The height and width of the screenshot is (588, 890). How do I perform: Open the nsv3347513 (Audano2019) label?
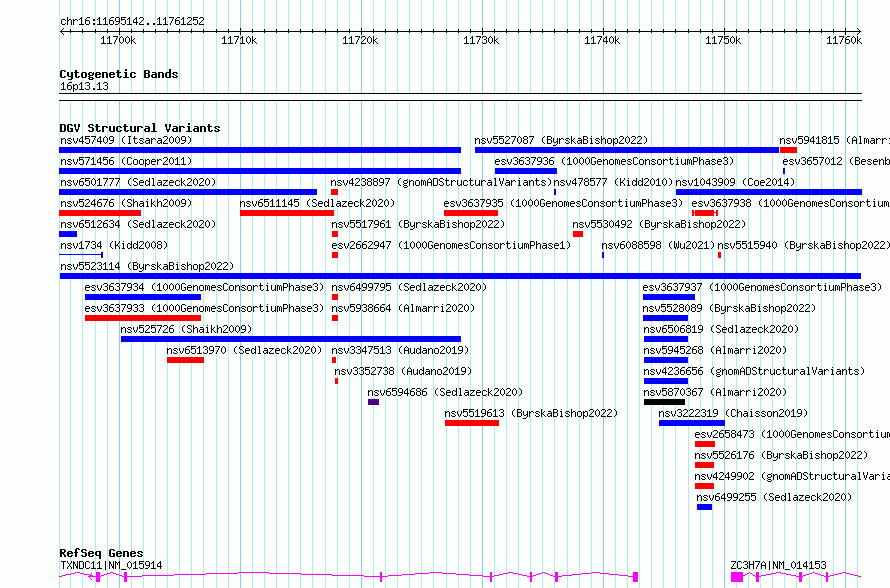[400, 350]
